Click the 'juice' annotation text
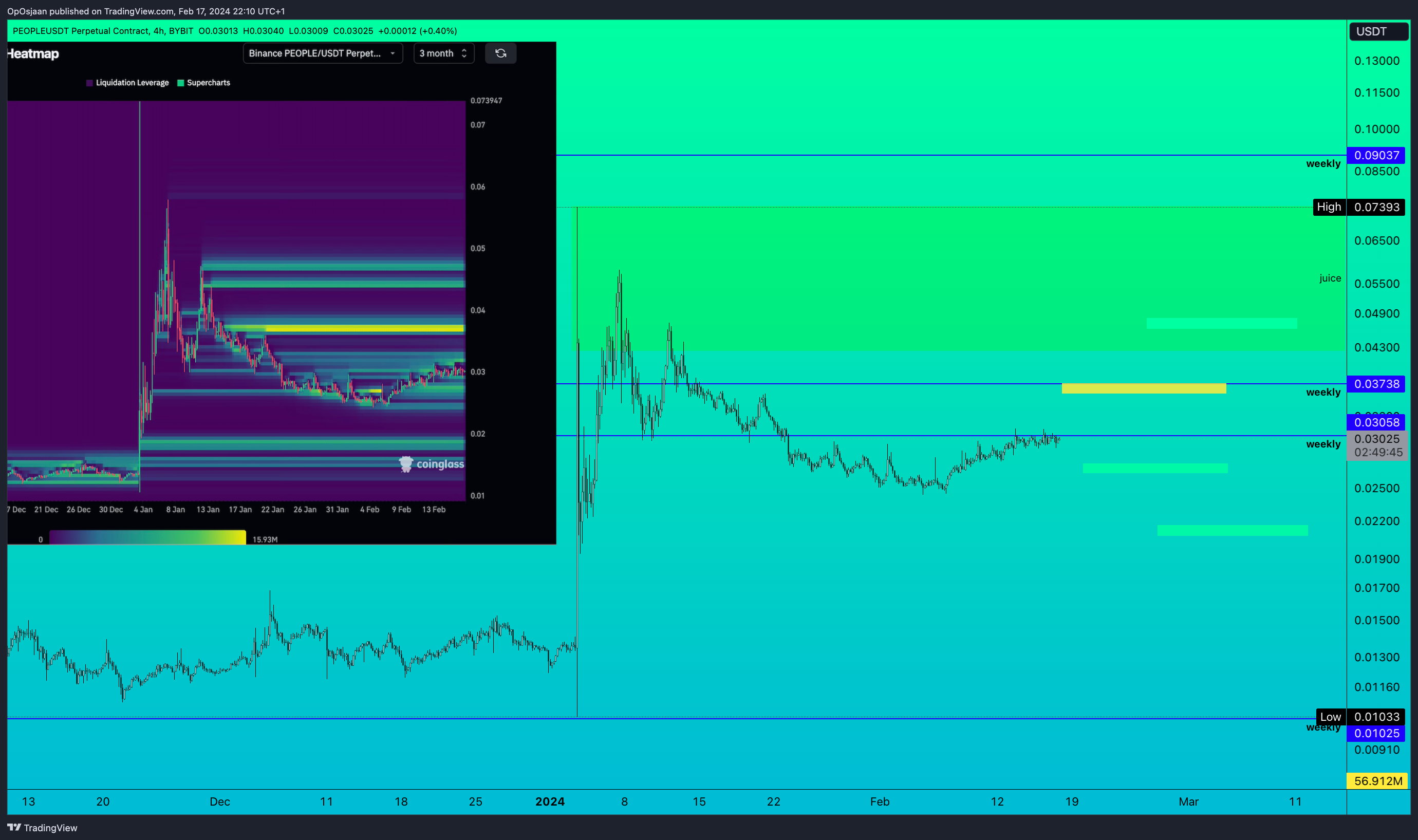This screenshot has width=1418, height=840. pyautogui.click(x=1330, y=278)
